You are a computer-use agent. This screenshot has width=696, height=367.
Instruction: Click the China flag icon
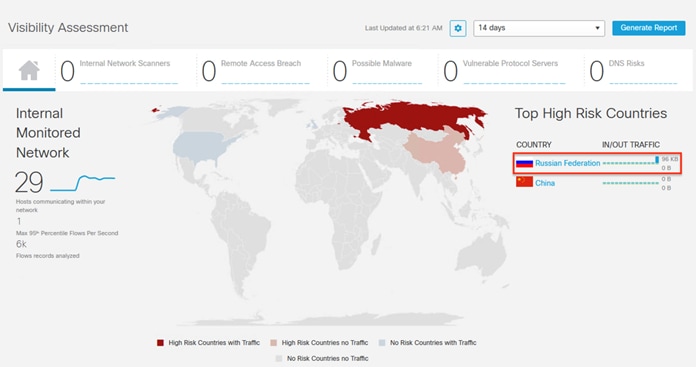[x=524, y=182]
